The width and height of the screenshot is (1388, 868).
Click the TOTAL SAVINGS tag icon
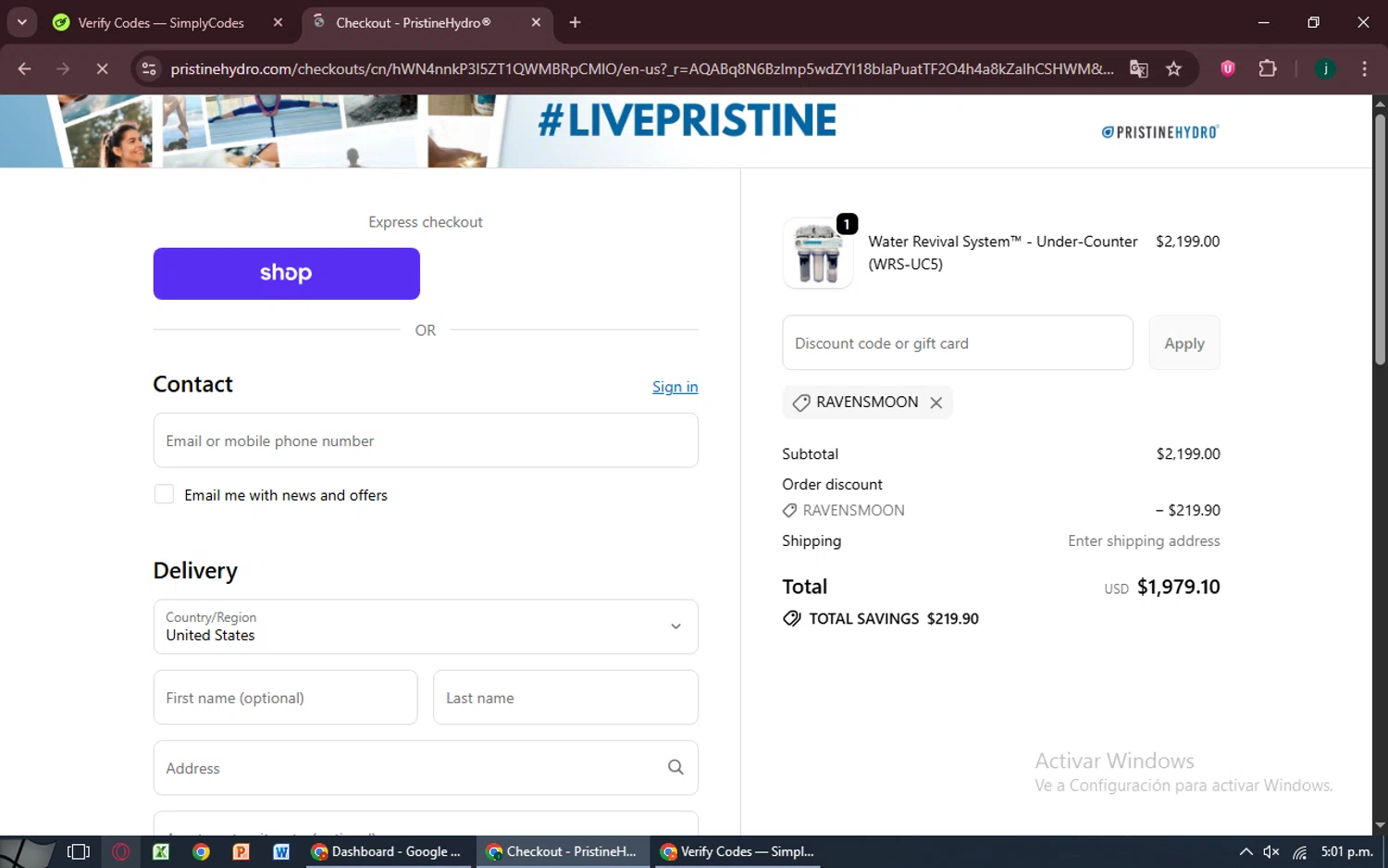click(x=792, y=618)
